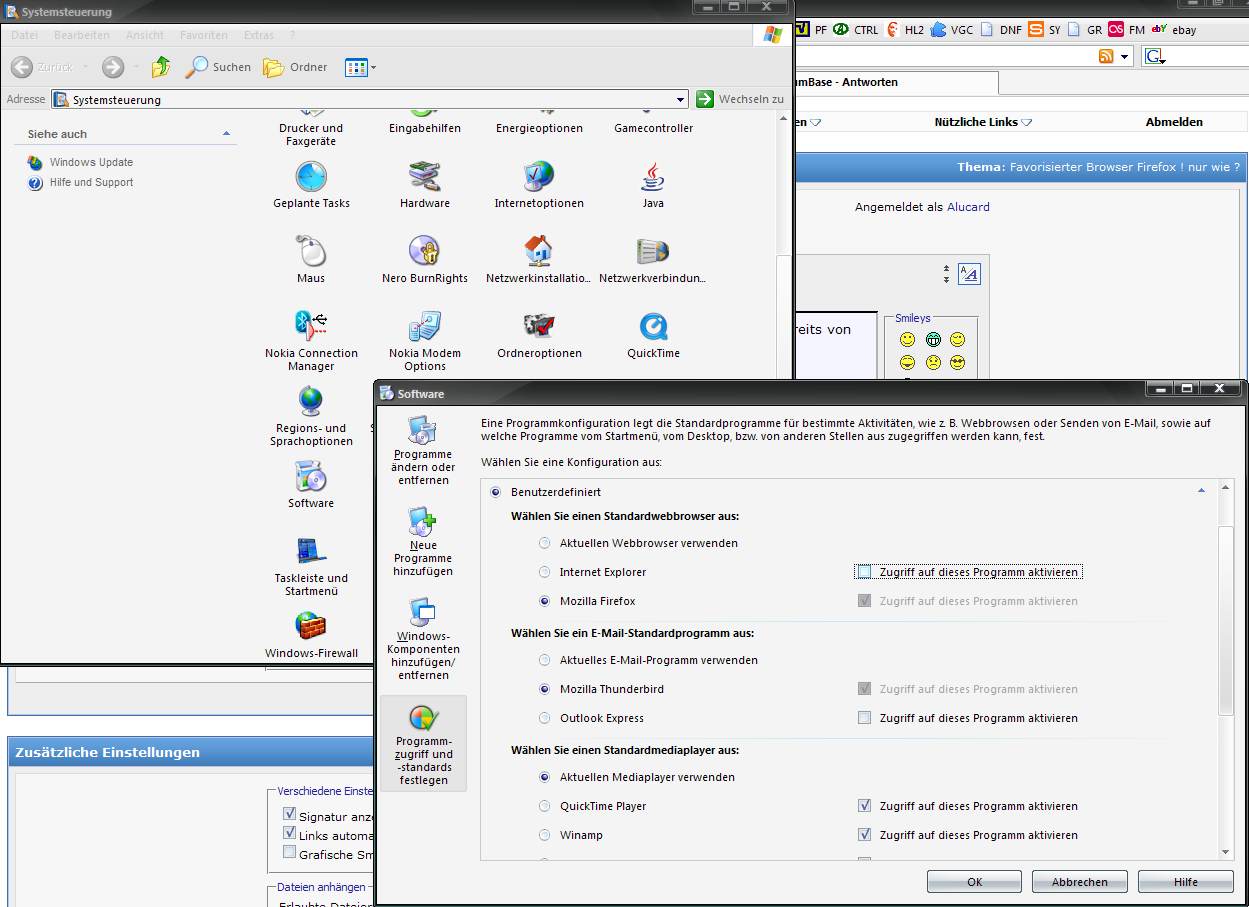Click the Up folder toolbar icon

coord(161,67)
